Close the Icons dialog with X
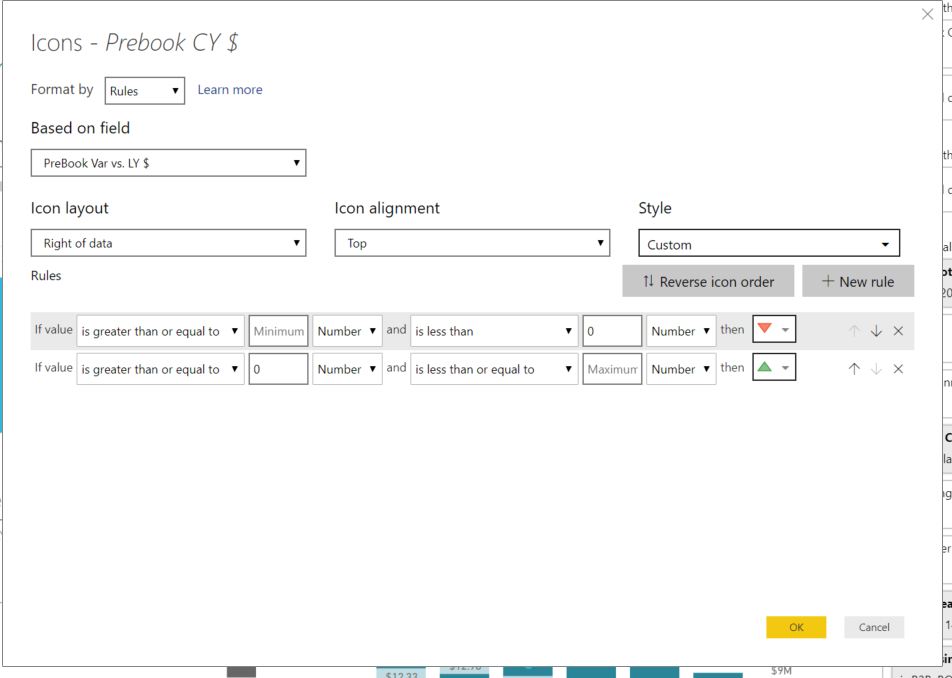This screenshot has height=678, width=952. pos(927,14)
